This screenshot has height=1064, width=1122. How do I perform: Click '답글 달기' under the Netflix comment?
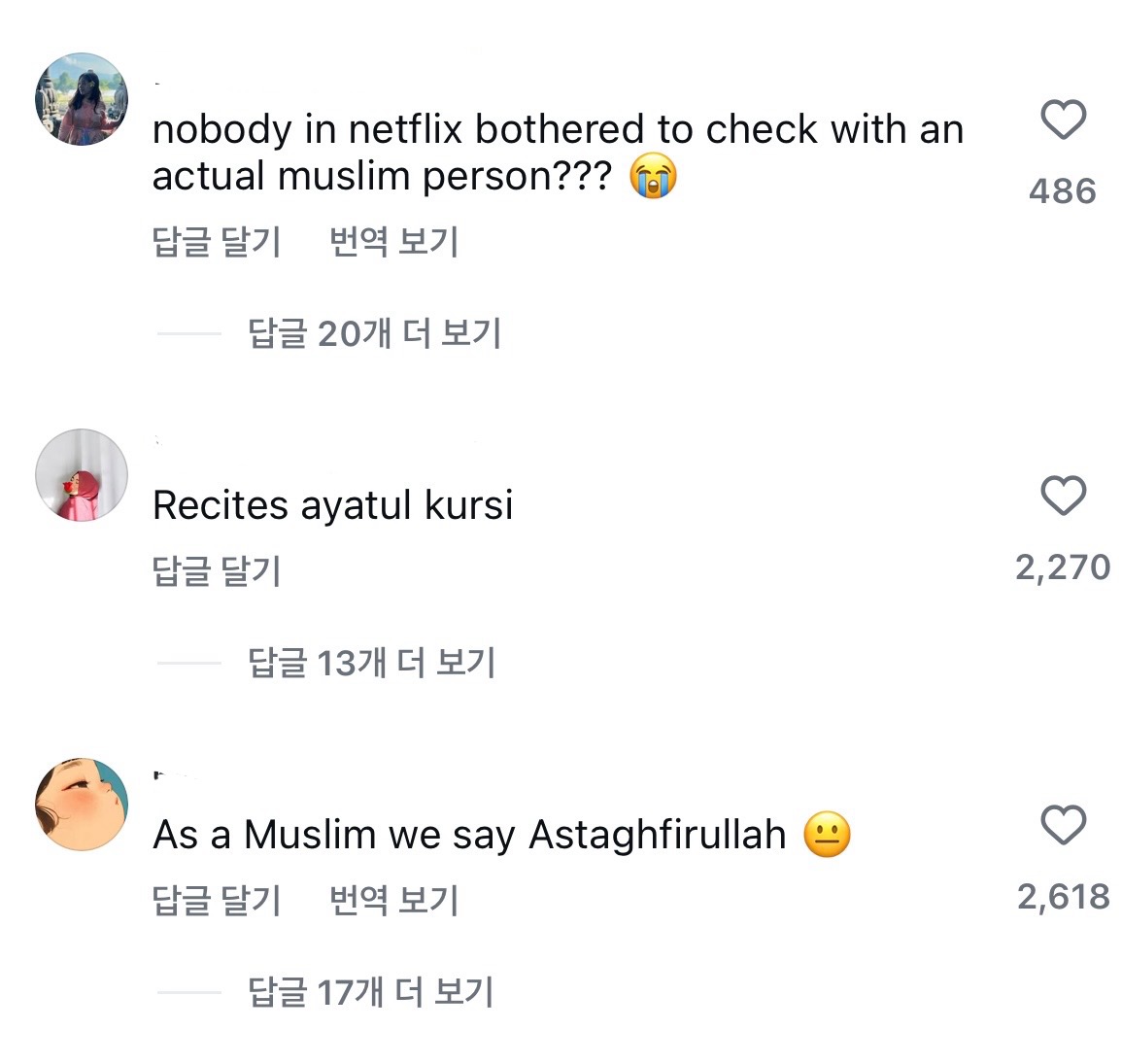[x=217, y=242]
